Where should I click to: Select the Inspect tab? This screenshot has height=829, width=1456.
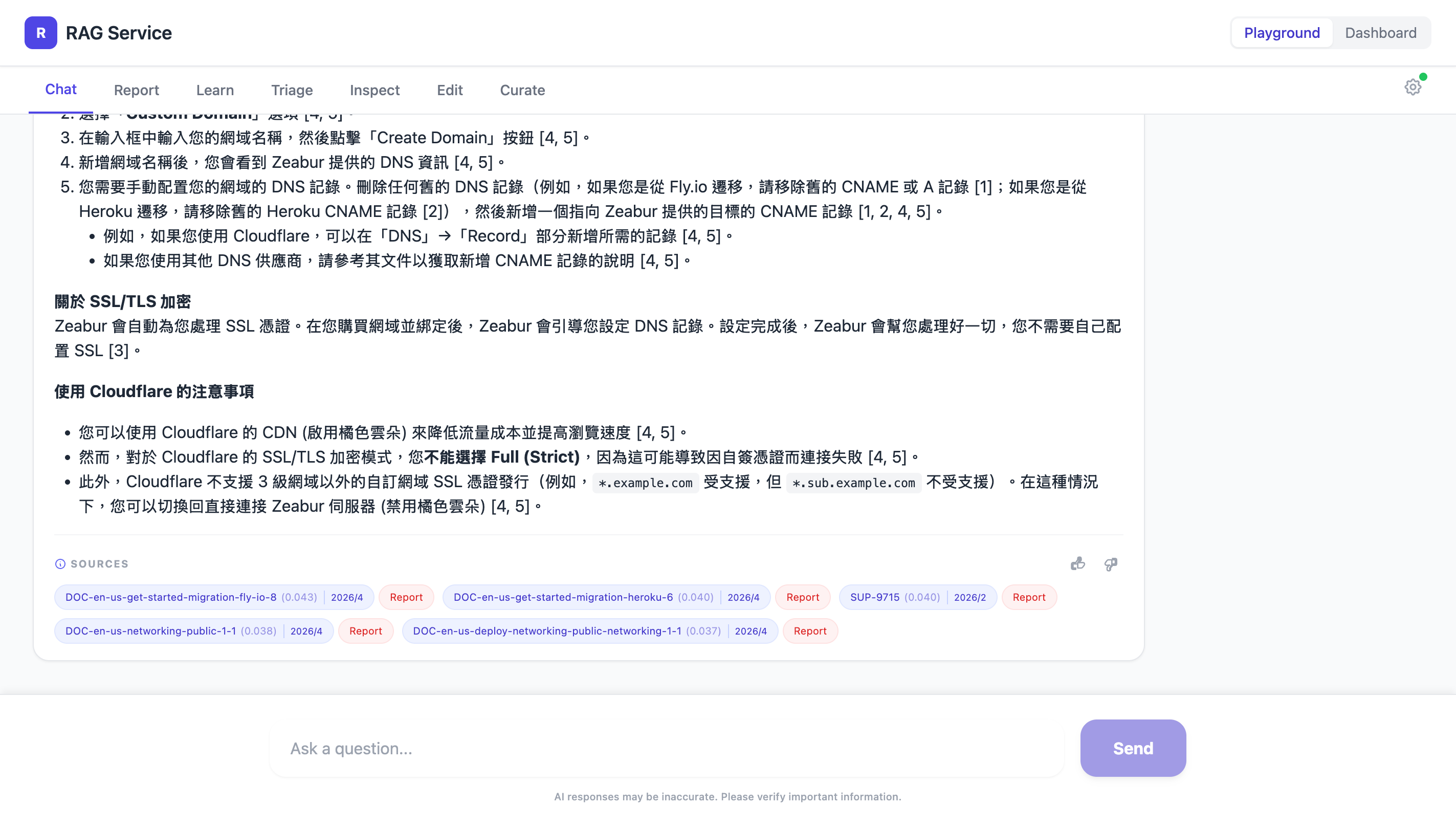point(374,90)
